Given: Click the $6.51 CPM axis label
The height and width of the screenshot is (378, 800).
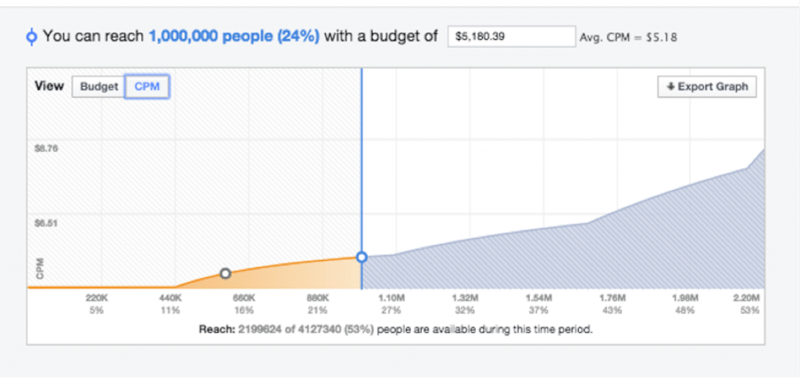Looking at the screenshot, I should (x=46, y=223).
